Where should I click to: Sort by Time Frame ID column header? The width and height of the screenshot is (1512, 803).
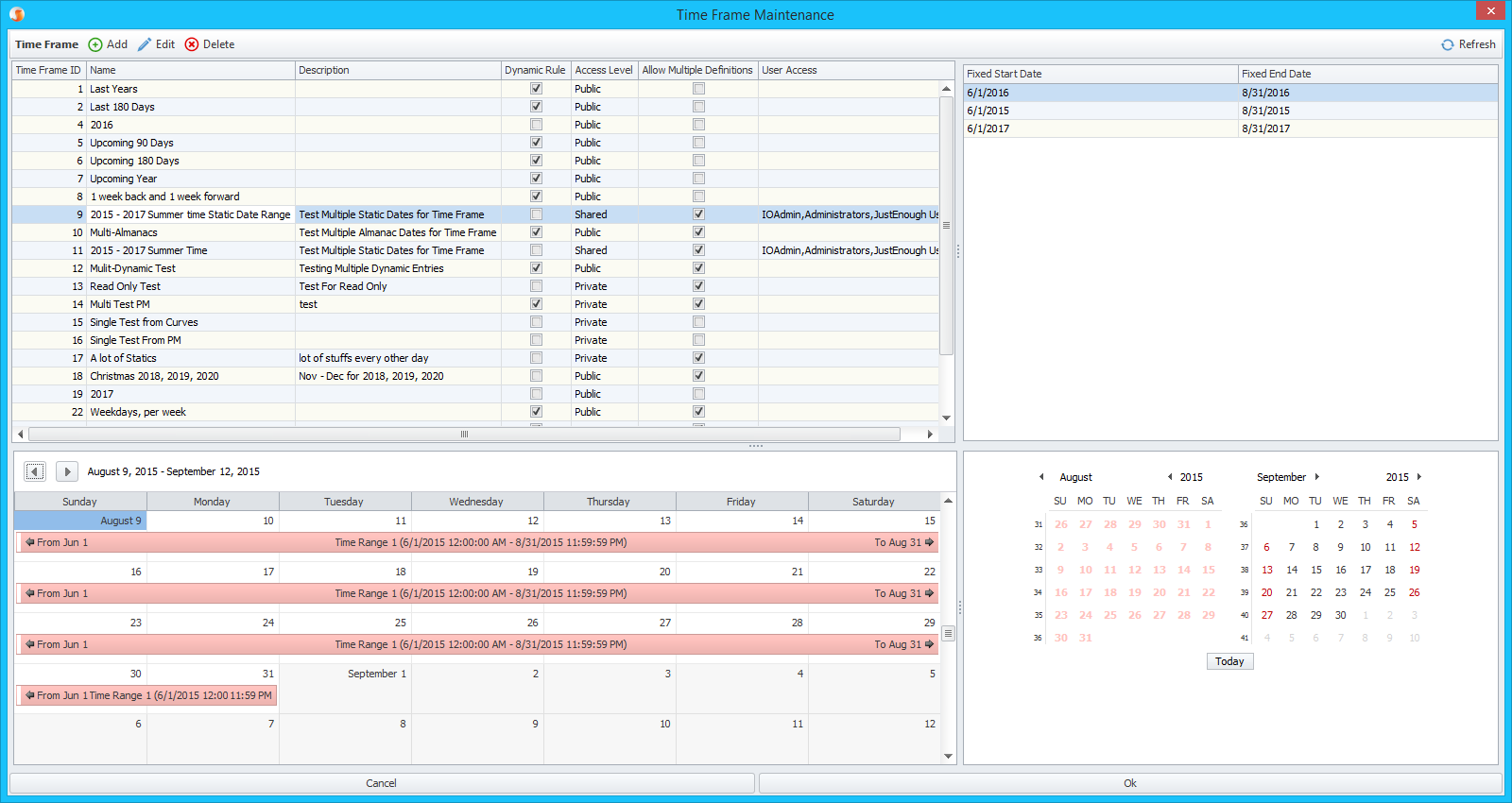(x=49, y=70)
